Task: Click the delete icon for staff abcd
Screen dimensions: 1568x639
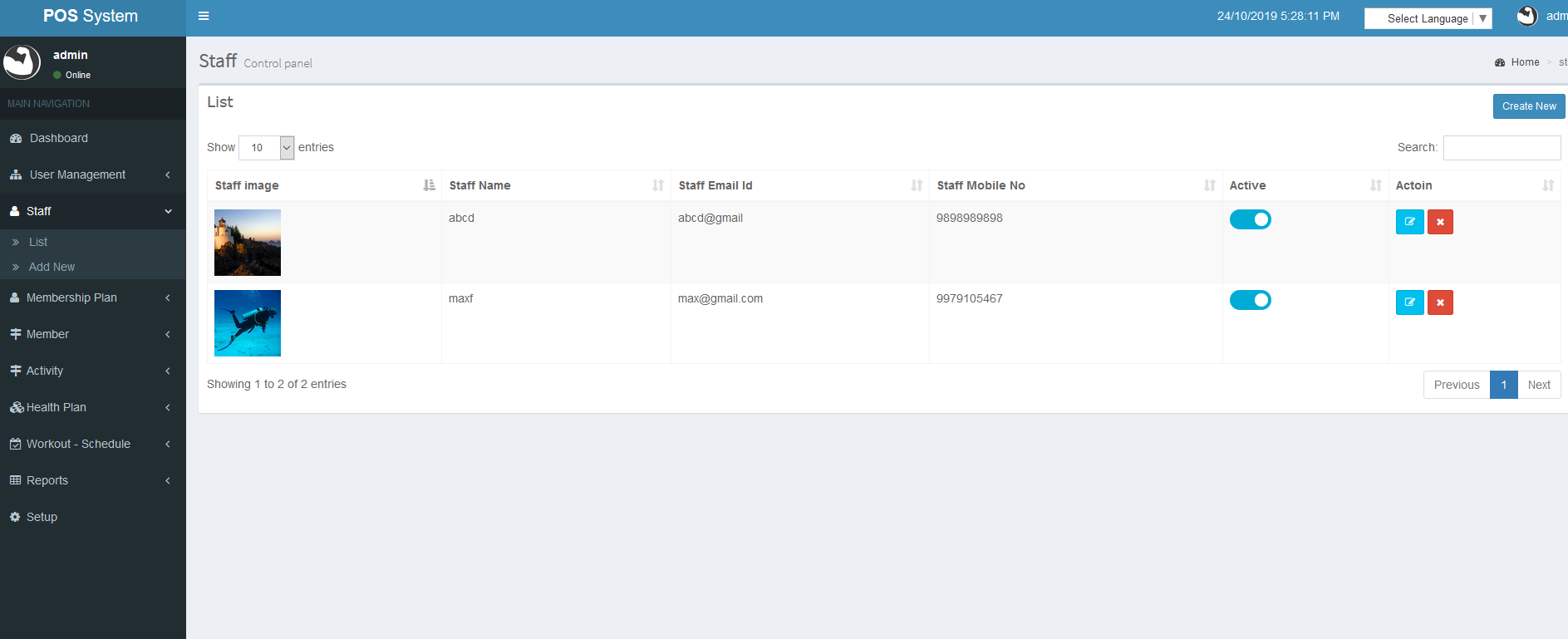Action: click(1440, 222)
